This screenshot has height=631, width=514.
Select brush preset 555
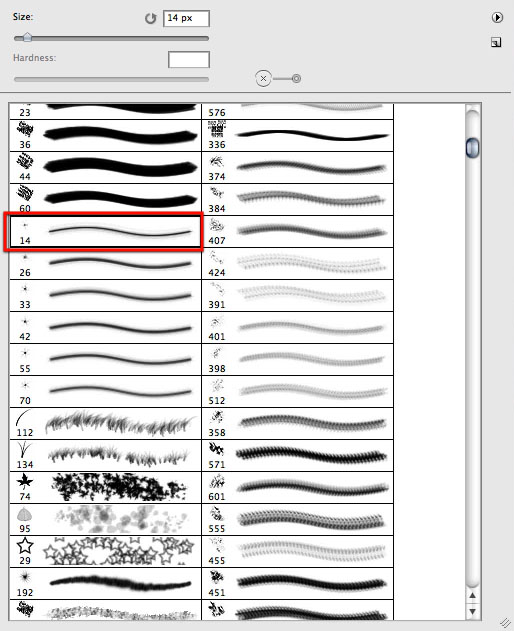pos(297,520)
